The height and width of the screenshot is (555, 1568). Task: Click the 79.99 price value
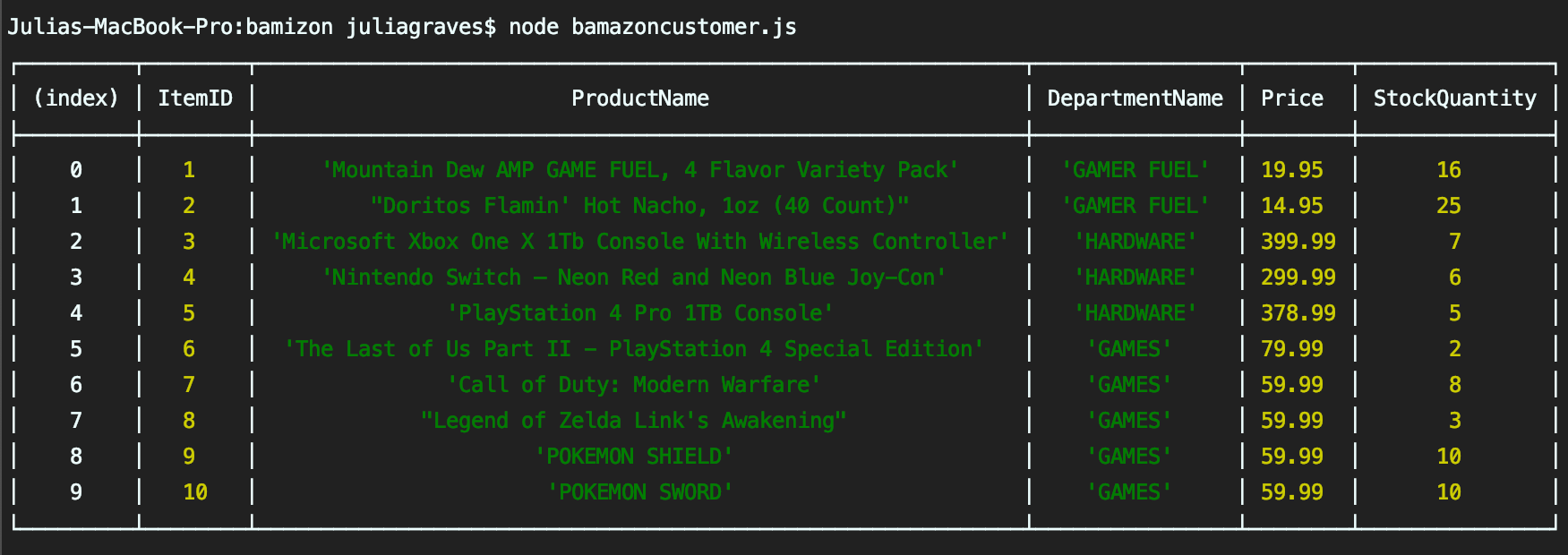[1291, 349]
